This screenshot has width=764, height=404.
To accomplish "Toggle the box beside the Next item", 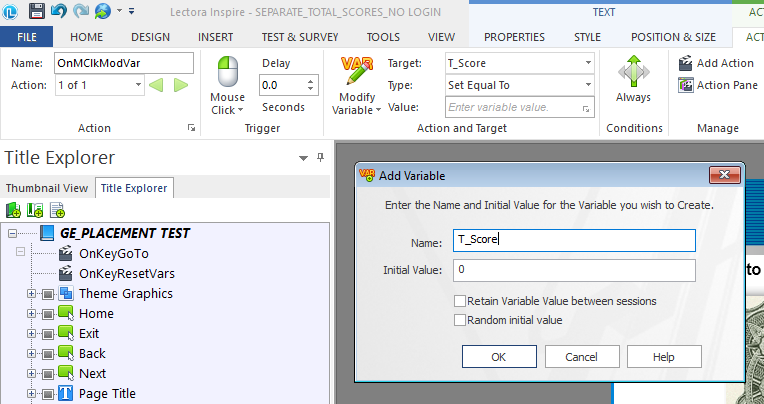I will 48,374.
